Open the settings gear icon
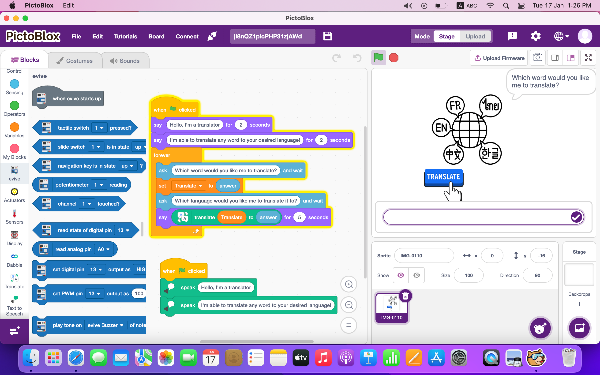Image resolution: width=600 pixels, height=375 pixels. coord(535,36)
